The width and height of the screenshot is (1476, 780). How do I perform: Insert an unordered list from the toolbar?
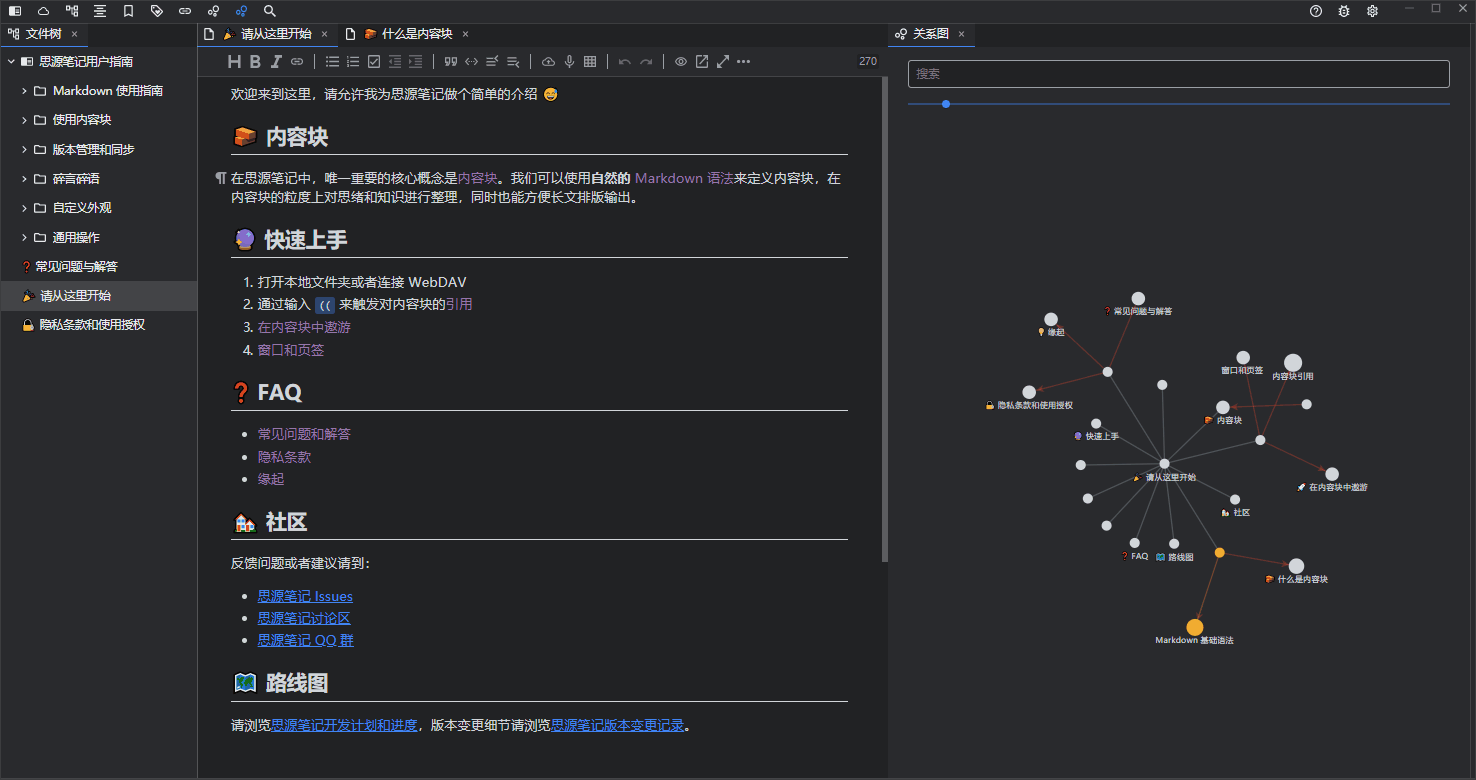pyautogui.click(x=332, y=62)
